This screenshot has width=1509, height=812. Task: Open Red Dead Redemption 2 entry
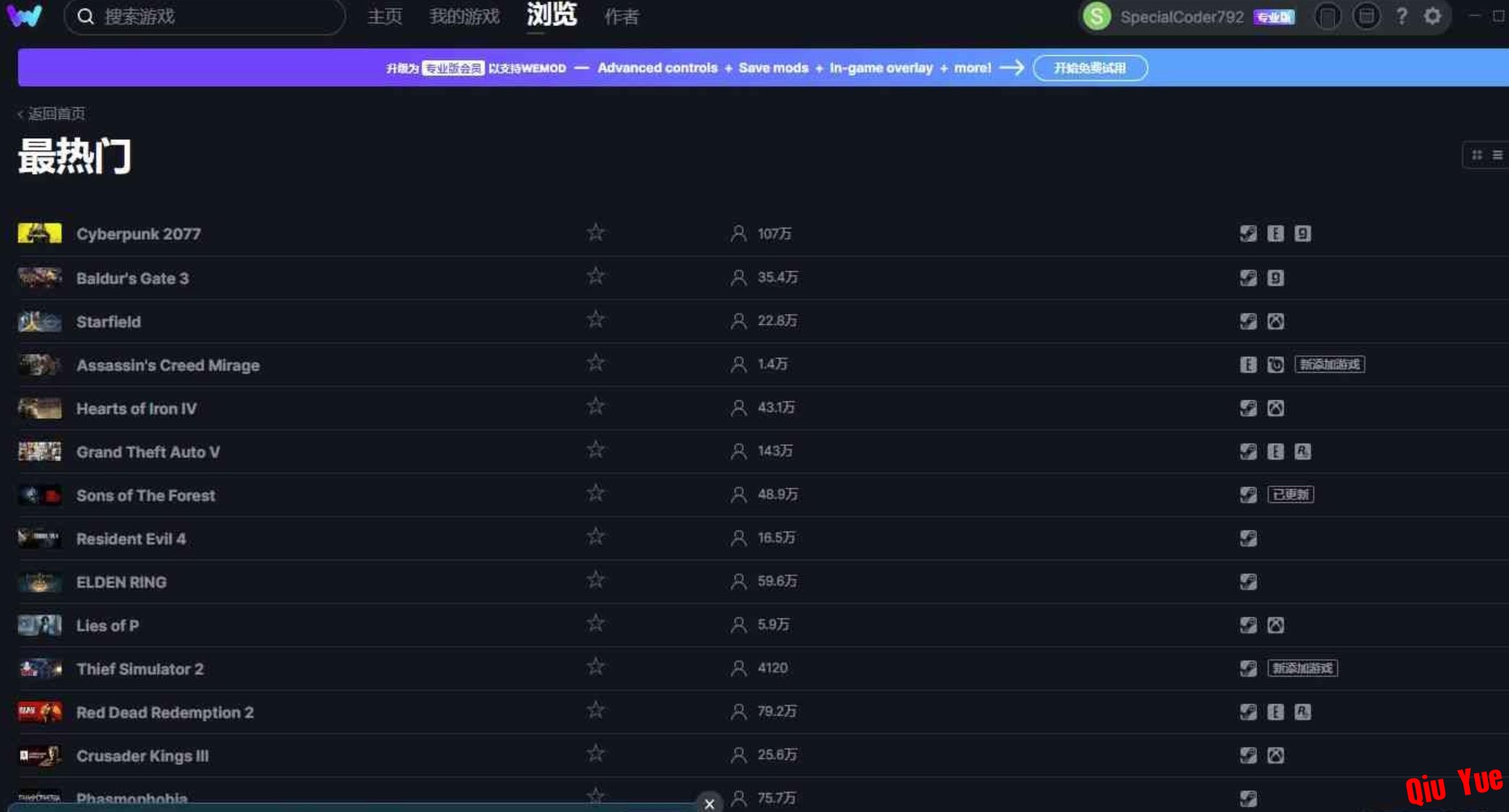click(165, 712)
